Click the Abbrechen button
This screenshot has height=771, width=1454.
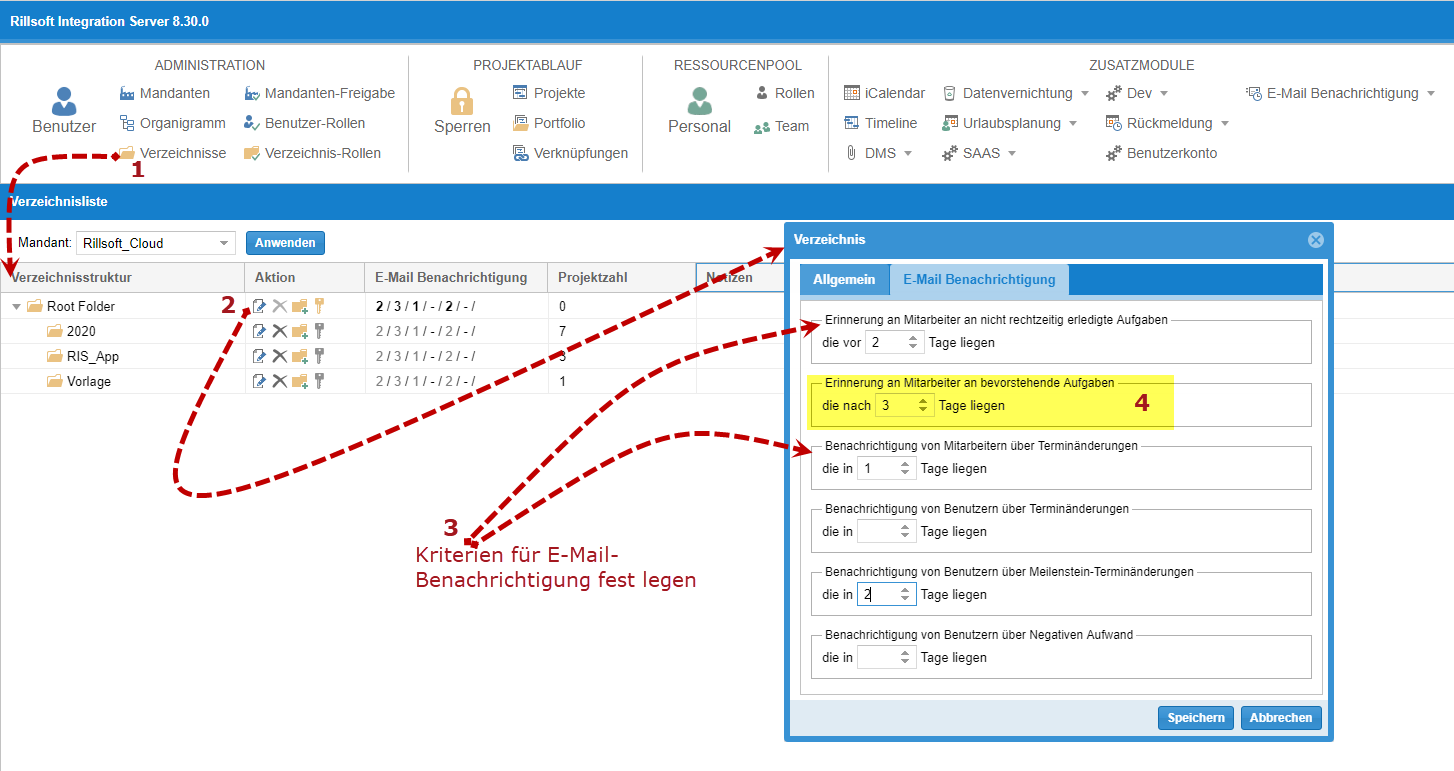tap(1281, 718)
